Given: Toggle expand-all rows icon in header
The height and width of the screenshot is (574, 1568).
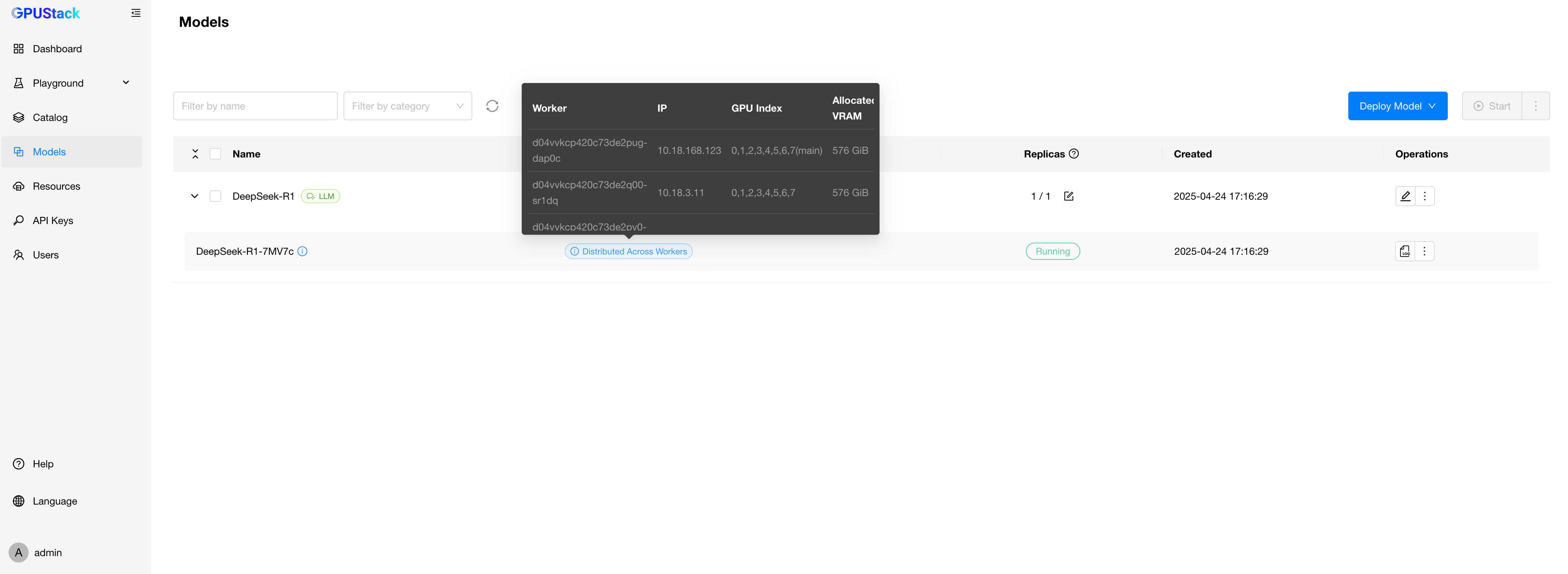Looking at the screenshot, I should (195, 154).
